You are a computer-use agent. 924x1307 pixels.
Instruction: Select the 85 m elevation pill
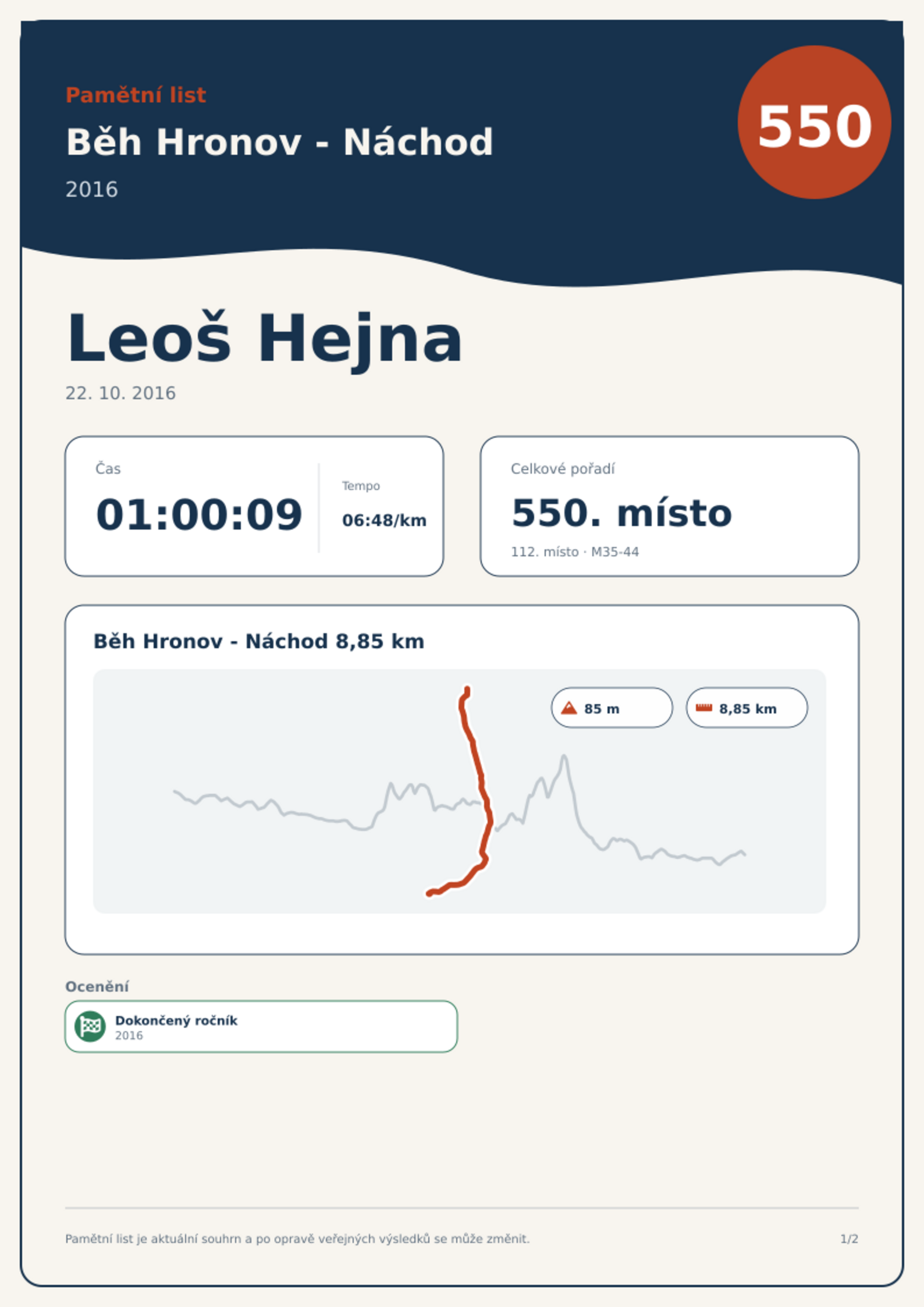tap(612, 708)
